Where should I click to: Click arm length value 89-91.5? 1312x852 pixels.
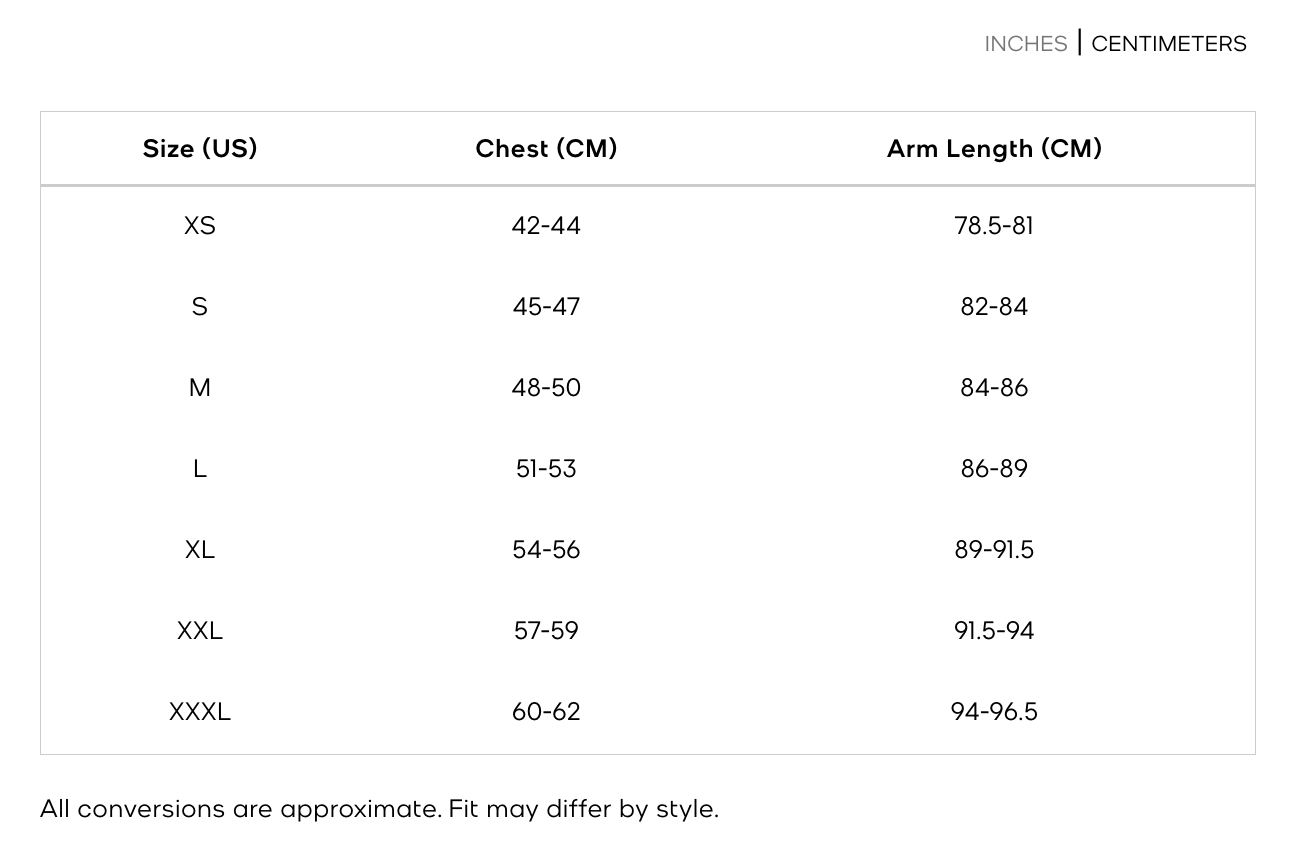[994, 550]
